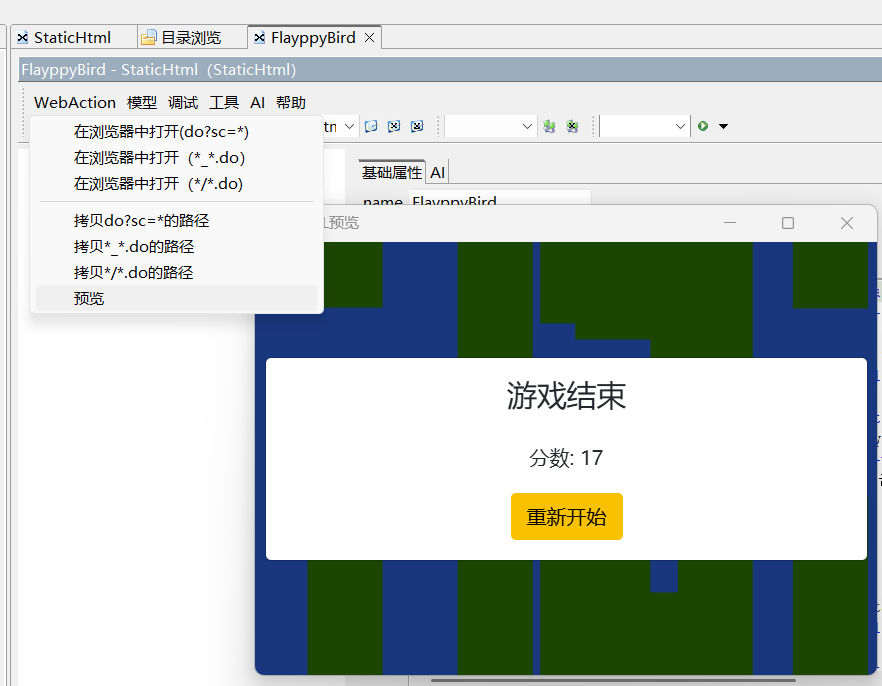The height and width of the screenshot is (686, 882).
Task: Click the 重新开始 restart button
Action: point(566,517)
